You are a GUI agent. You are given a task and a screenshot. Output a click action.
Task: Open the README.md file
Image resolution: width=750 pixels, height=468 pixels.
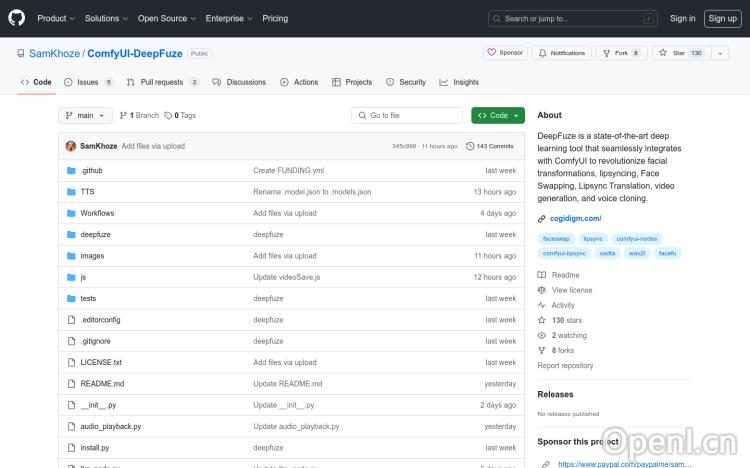tap(102, 383)
